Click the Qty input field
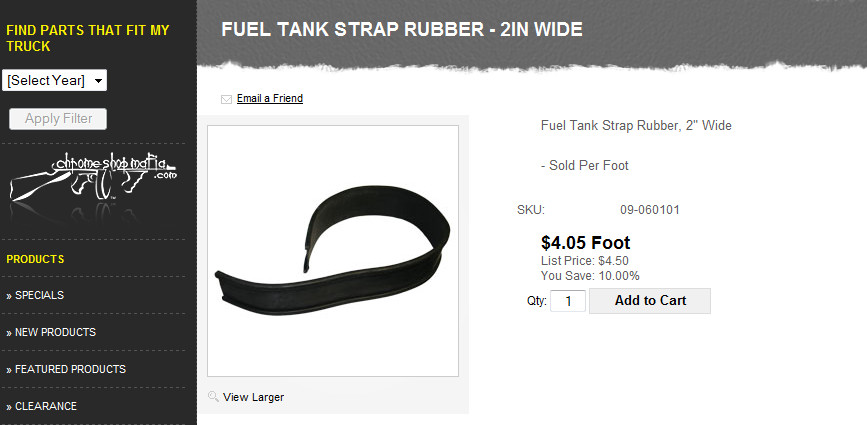 tap(568, 301)
